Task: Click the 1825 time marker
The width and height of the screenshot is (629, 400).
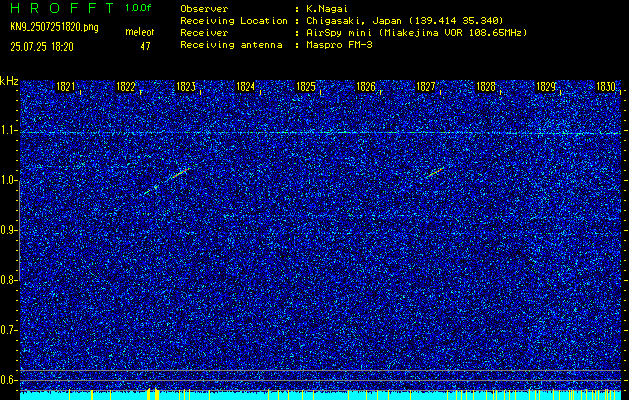Action: coord(306,87)
